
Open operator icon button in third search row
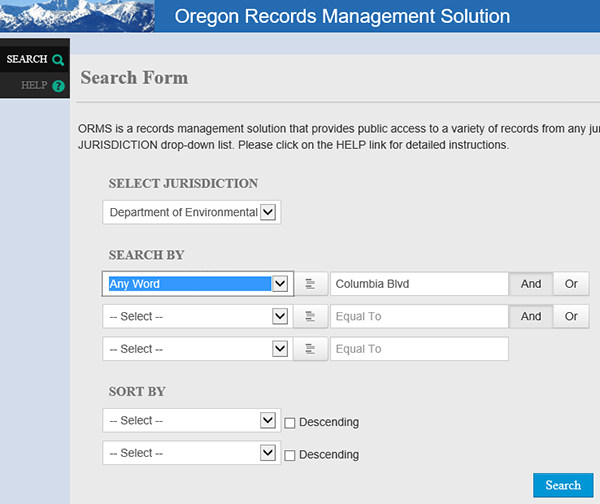[x=311, y=349]
